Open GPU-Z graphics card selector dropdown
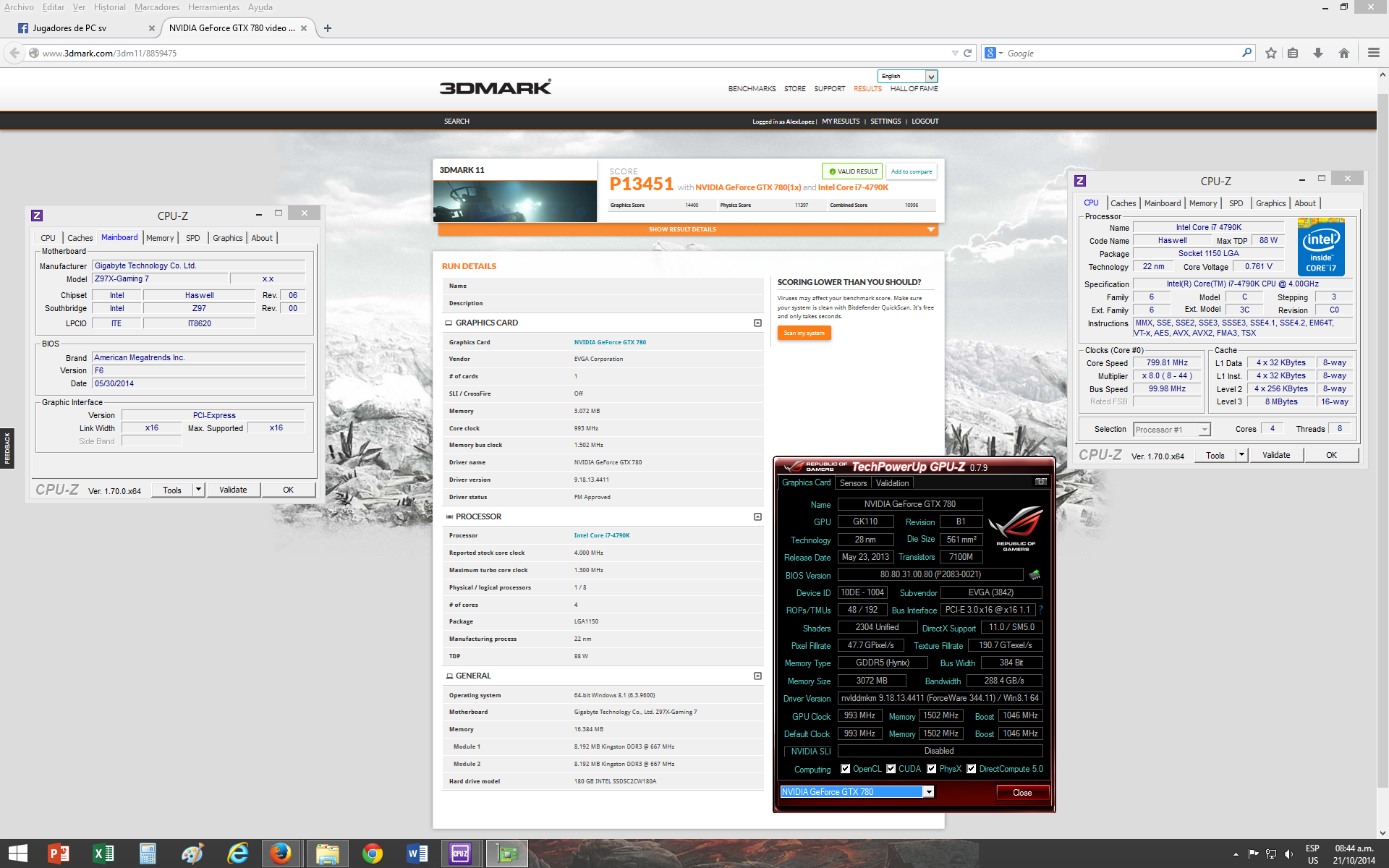Viewport: 1389px width, 868px height. pyautogui.click(x=929, y=792)
